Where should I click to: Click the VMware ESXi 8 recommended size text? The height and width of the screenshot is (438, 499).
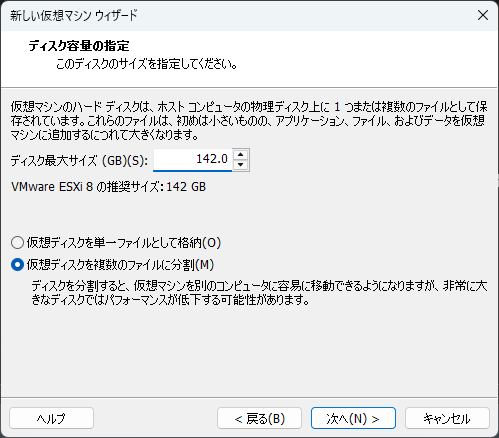click(x=108, y=187)
